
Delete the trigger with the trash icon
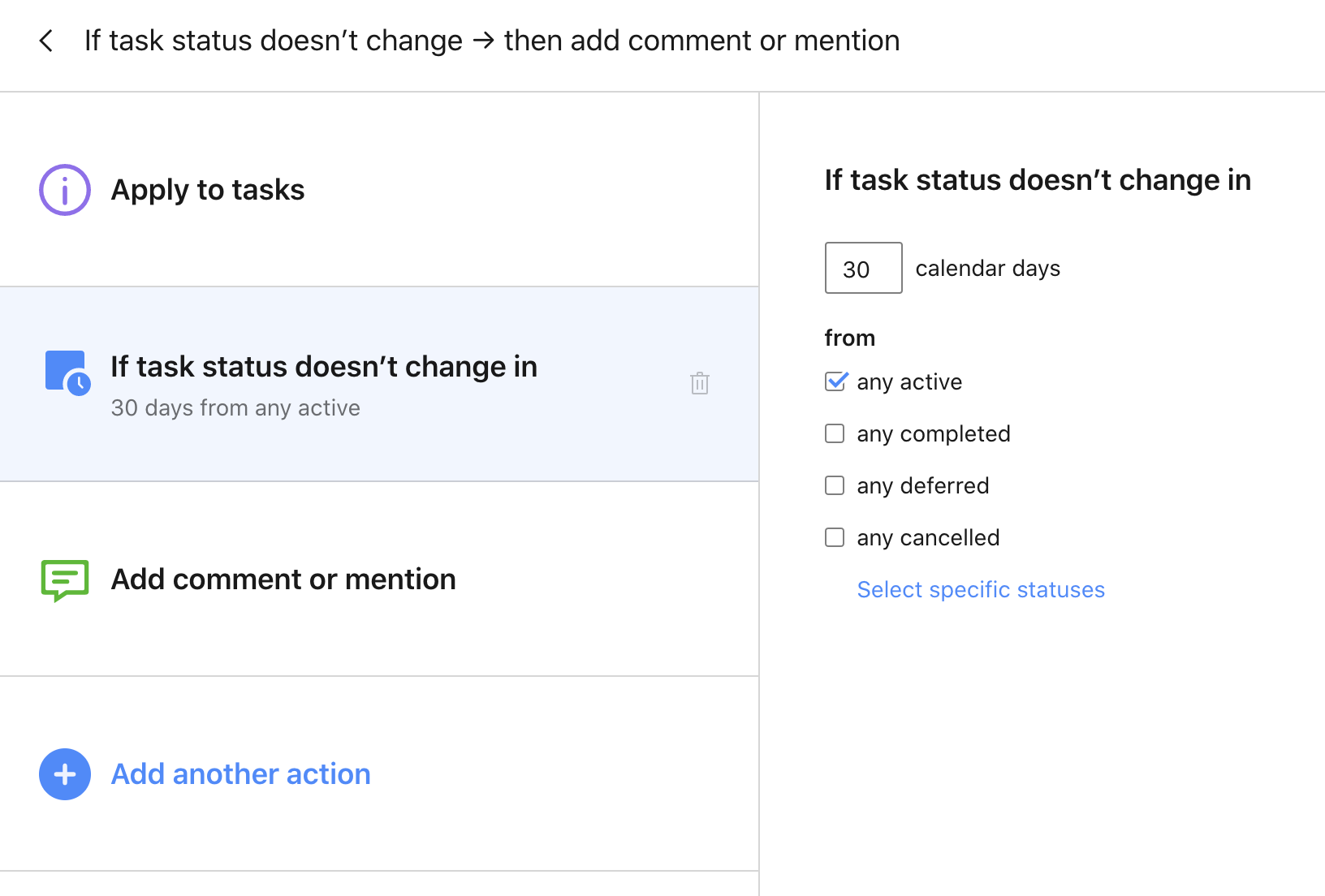coord(700,383)
